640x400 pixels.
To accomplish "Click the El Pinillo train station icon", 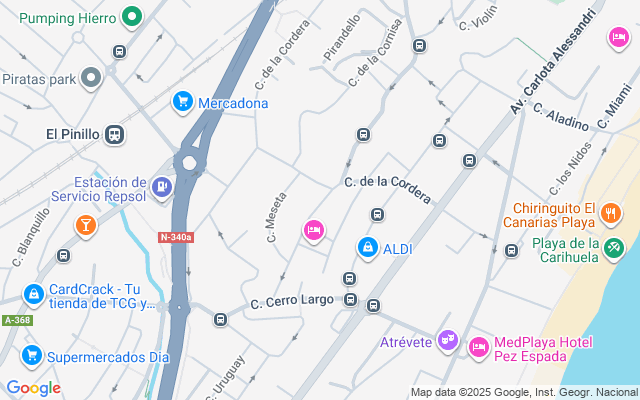I will 114,135.
